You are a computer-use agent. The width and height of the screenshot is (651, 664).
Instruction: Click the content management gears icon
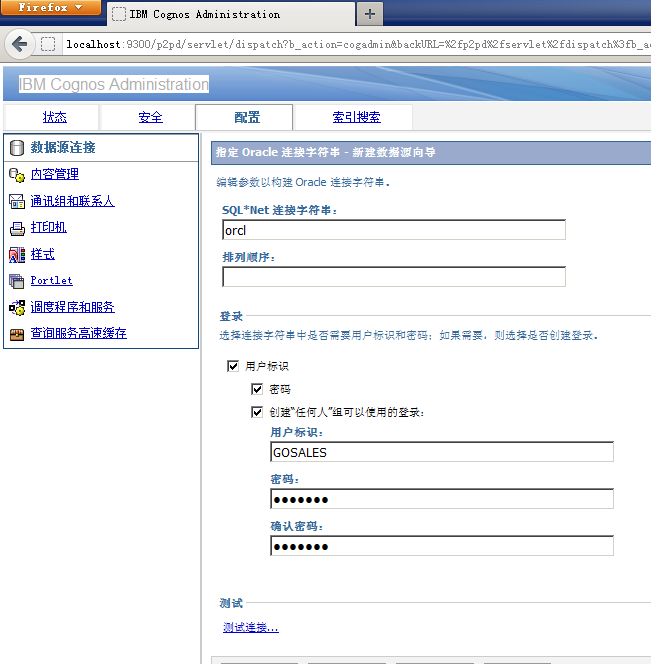tap(17, 175)
